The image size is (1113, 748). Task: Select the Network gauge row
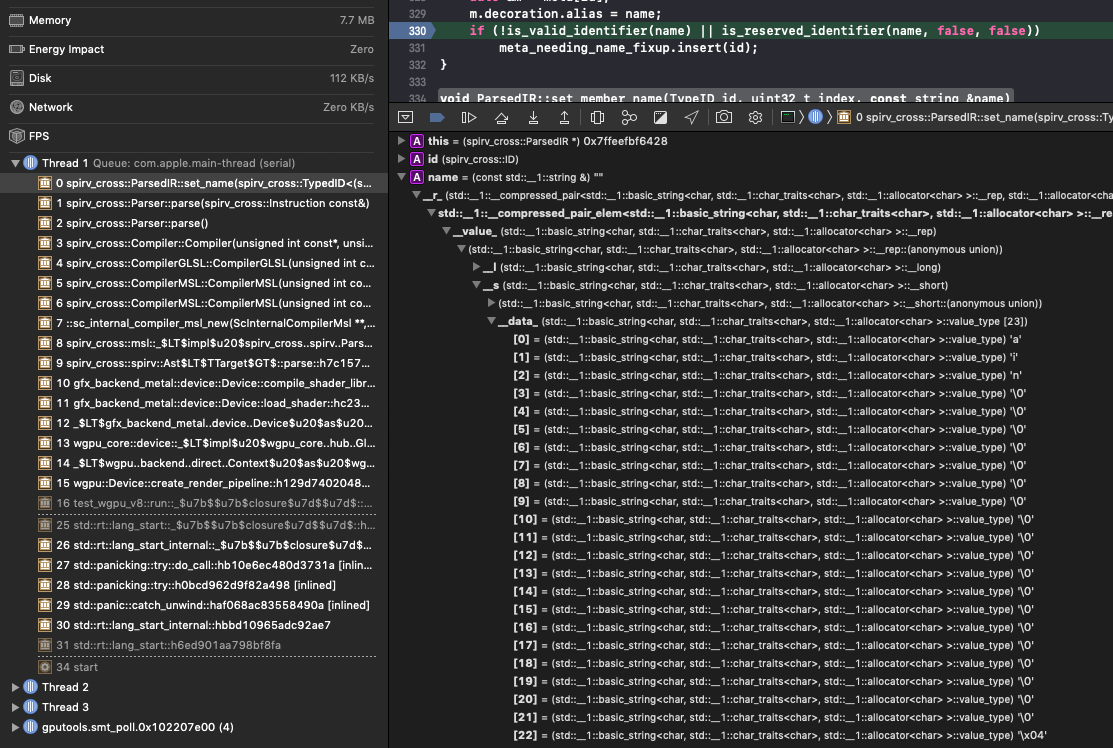click(x=192, y=107)
